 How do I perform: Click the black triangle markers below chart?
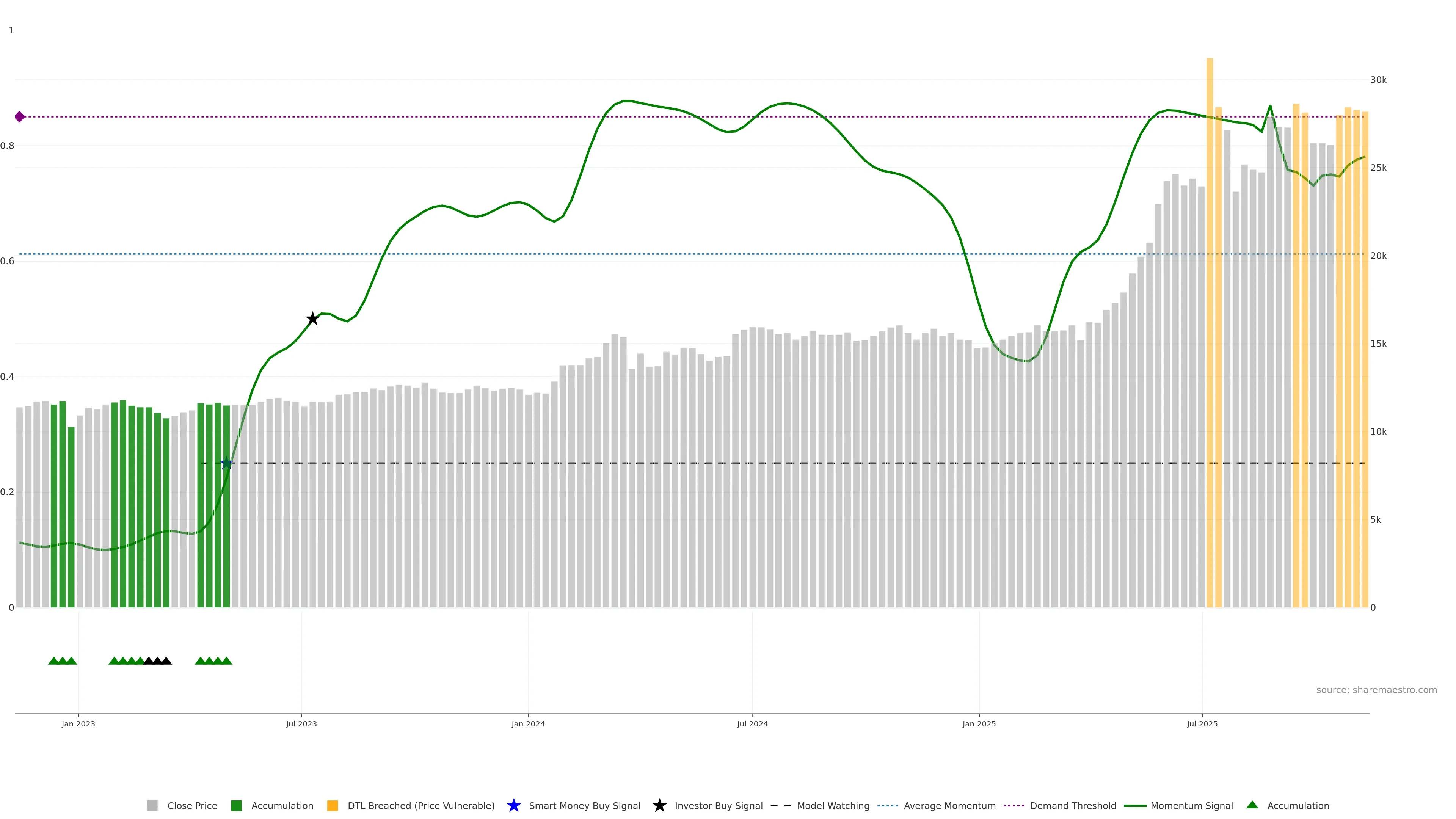pyautogui.click(x=157, y=661)
